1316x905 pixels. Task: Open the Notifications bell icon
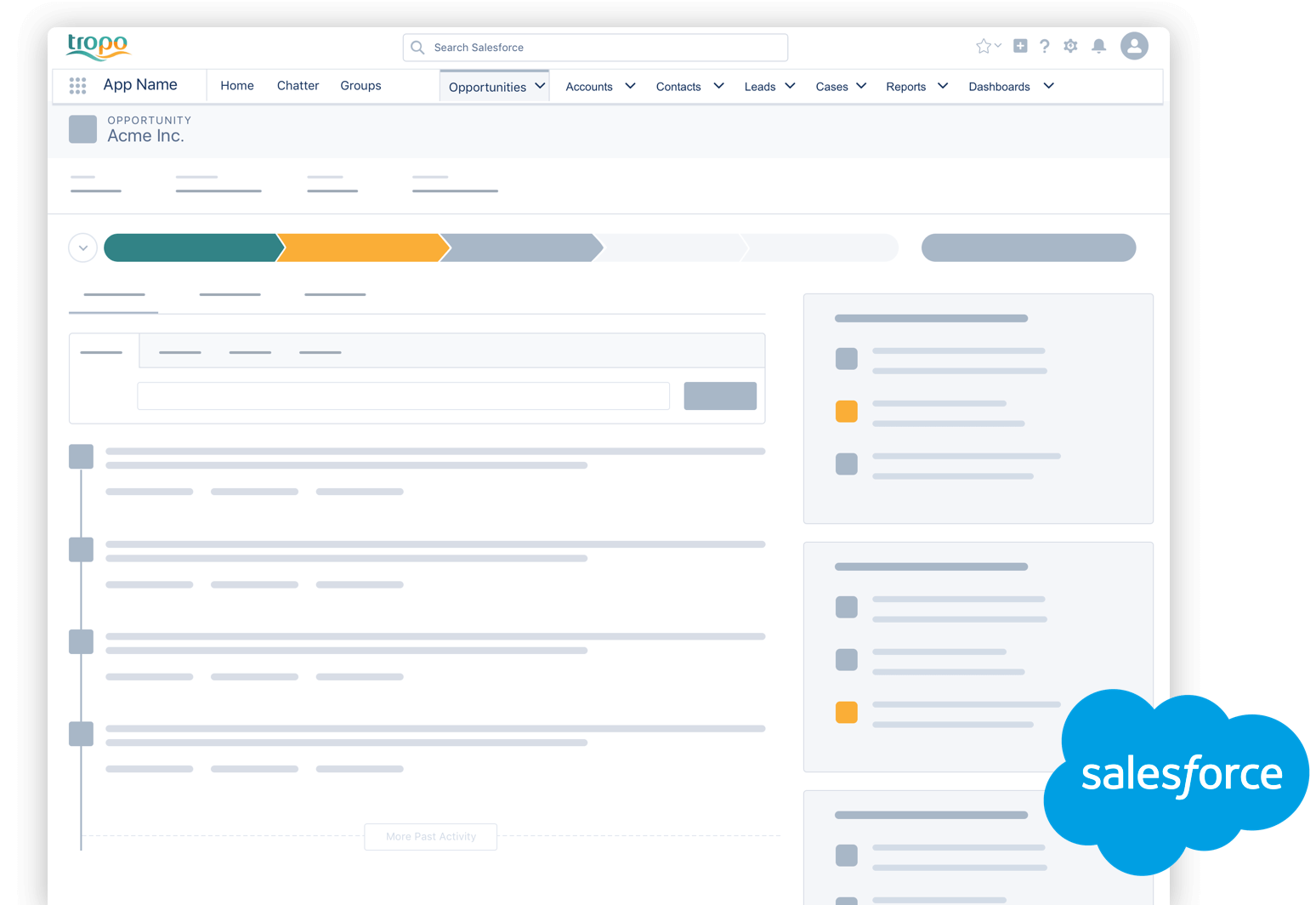pos(1098,46)
